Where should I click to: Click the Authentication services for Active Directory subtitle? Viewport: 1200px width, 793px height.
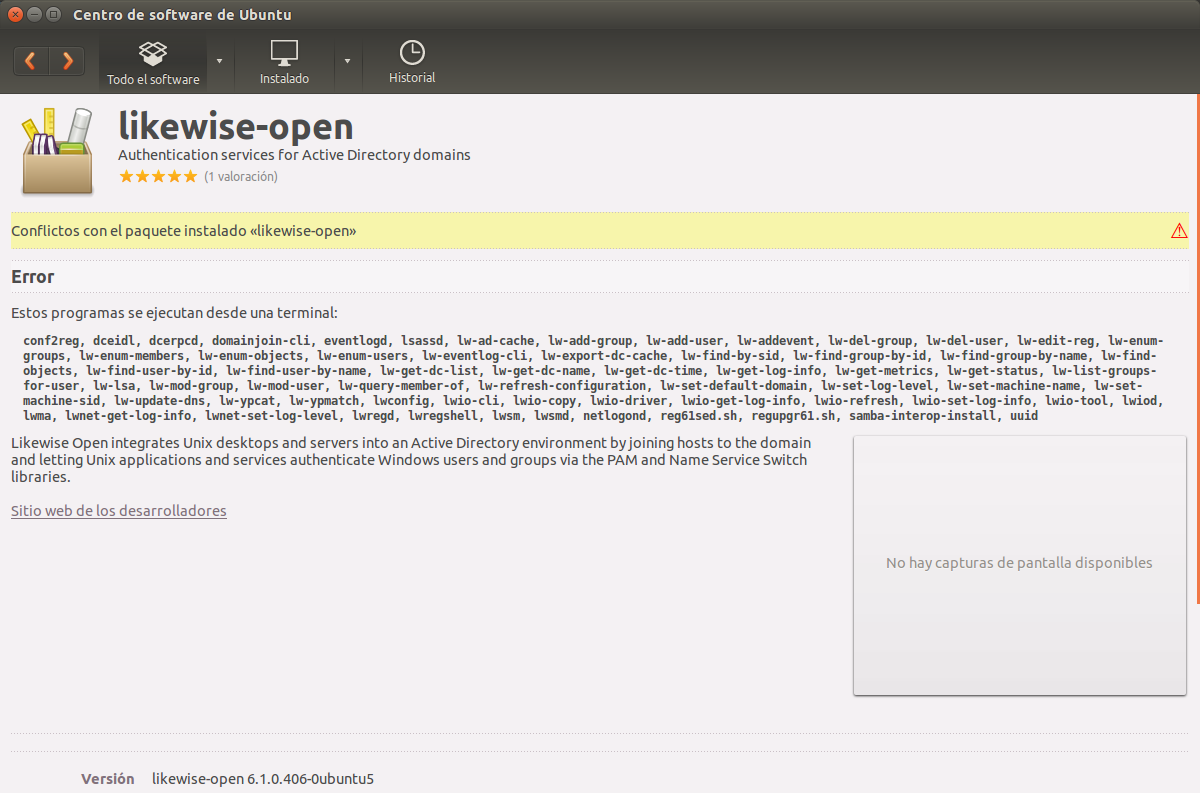[x=294, y=155]
